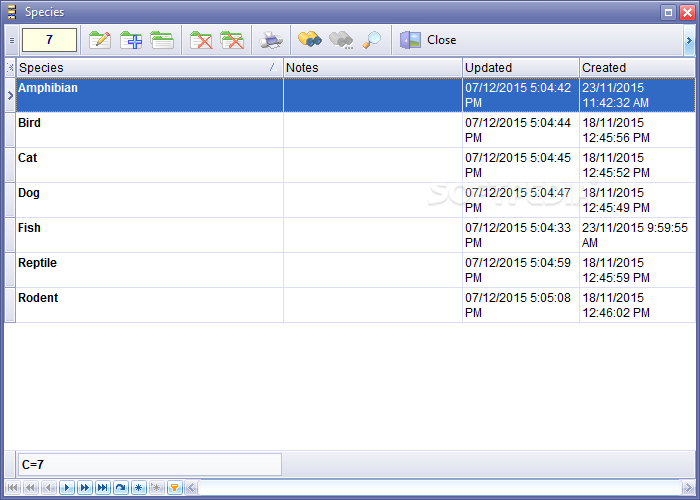This screenshot has height=500, width=700.
Task: Delete the current record with the red X icon
Action: pyautogui.click(x=201, y=40)
